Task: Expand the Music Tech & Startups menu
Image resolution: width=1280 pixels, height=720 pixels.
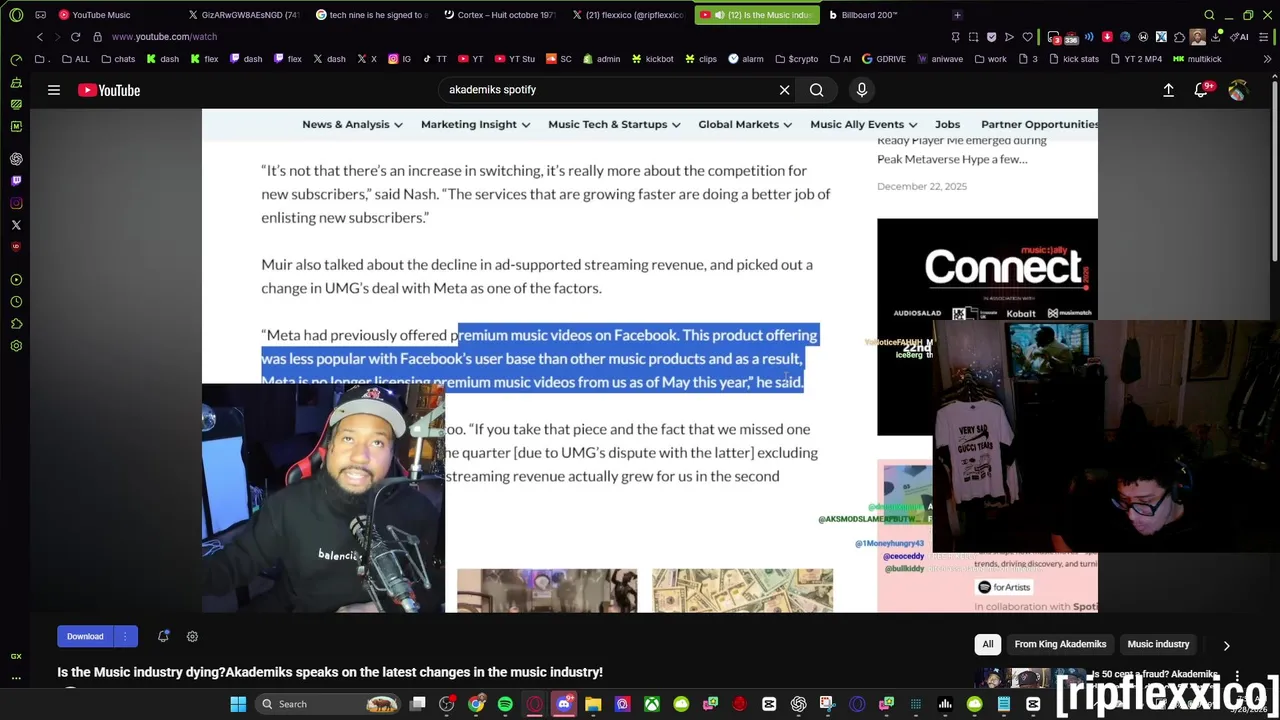Action: (x=614, y=124)
